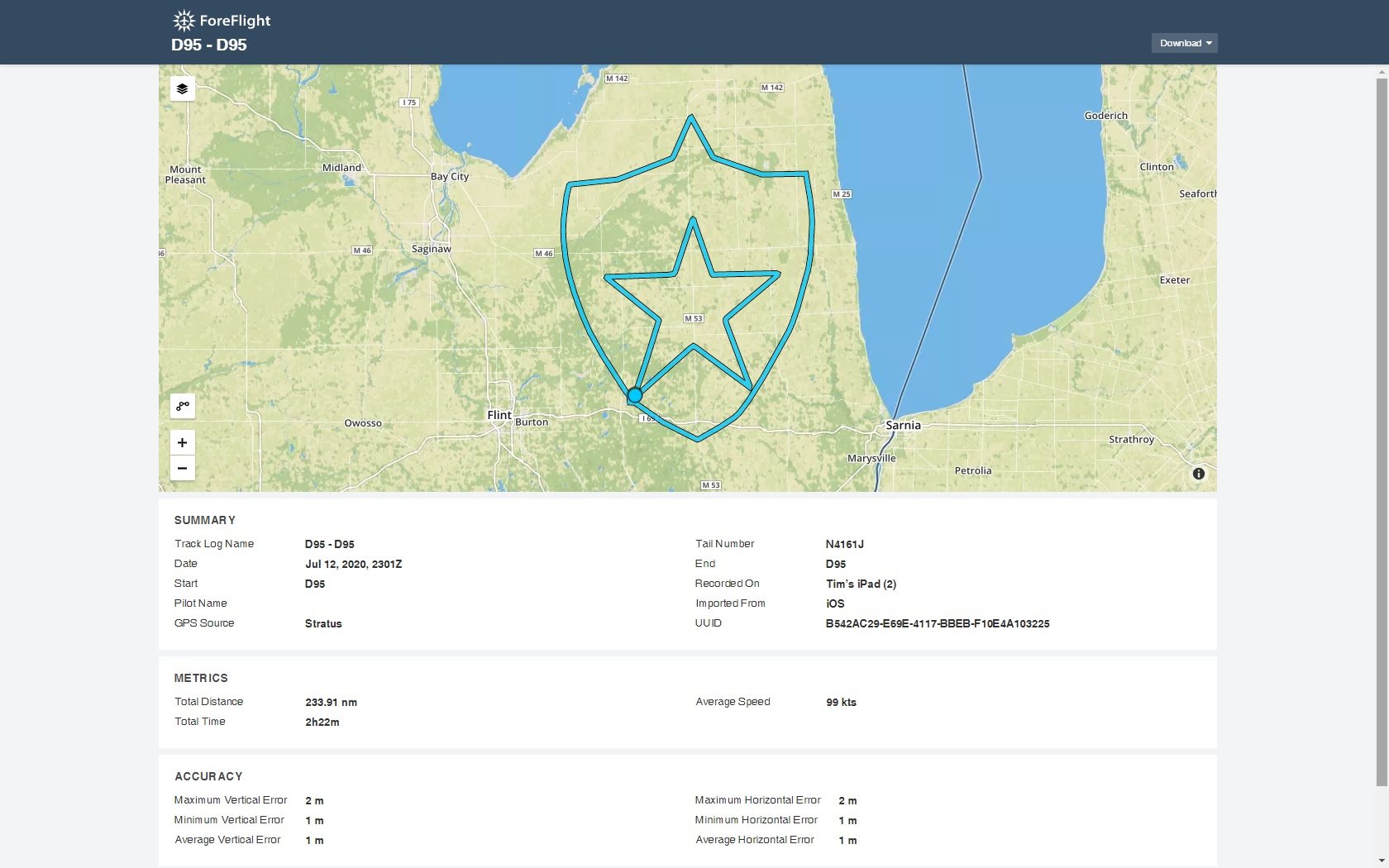Click the Flint city label on map
The height and width of the screenshot is (868, 1389).
(x=499, y=415)
